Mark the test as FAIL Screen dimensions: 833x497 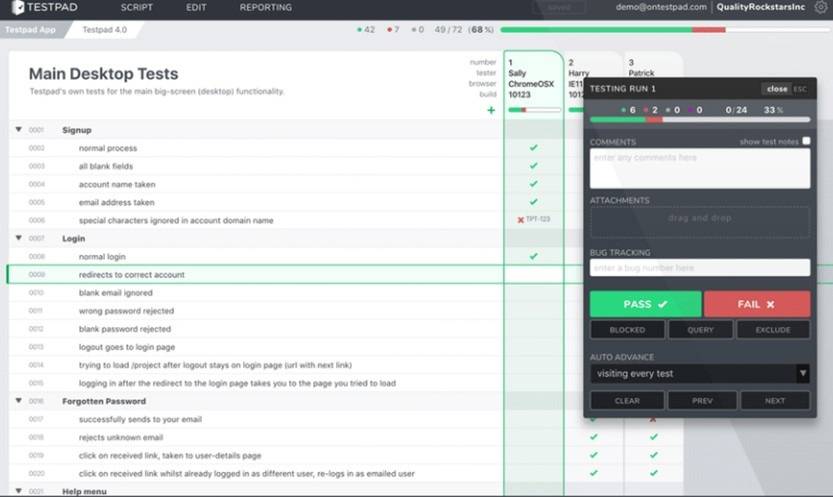(x=757, y=304)
